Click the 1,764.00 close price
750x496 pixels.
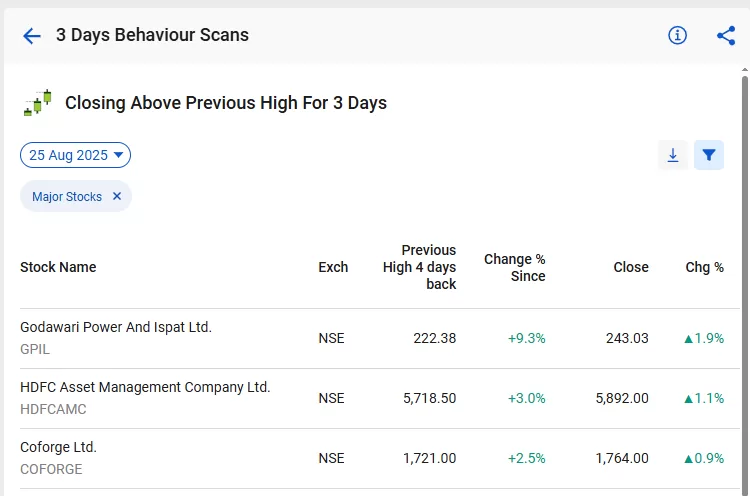point(622,458)
